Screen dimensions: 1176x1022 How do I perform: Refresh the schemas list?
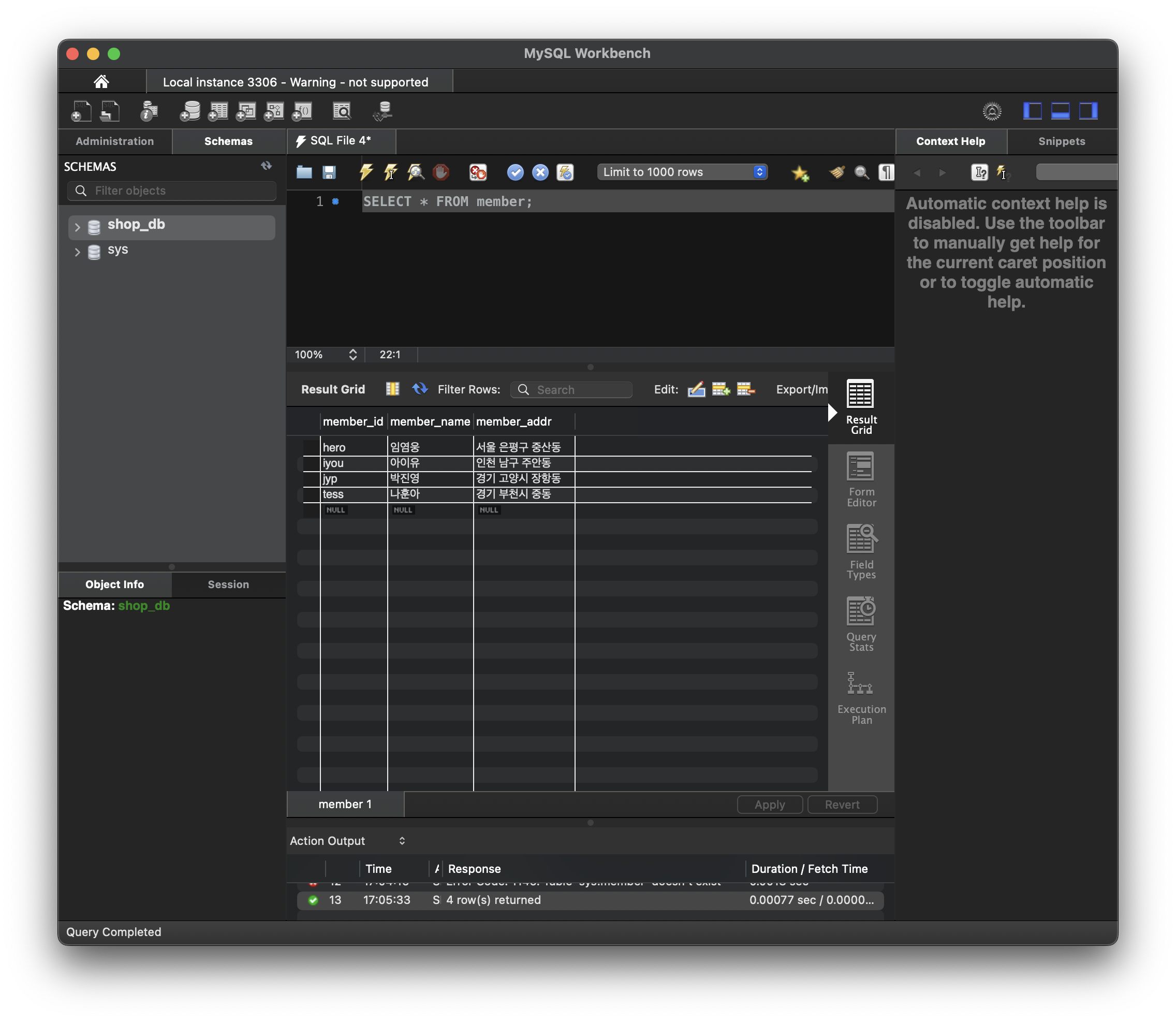[266, 166]
